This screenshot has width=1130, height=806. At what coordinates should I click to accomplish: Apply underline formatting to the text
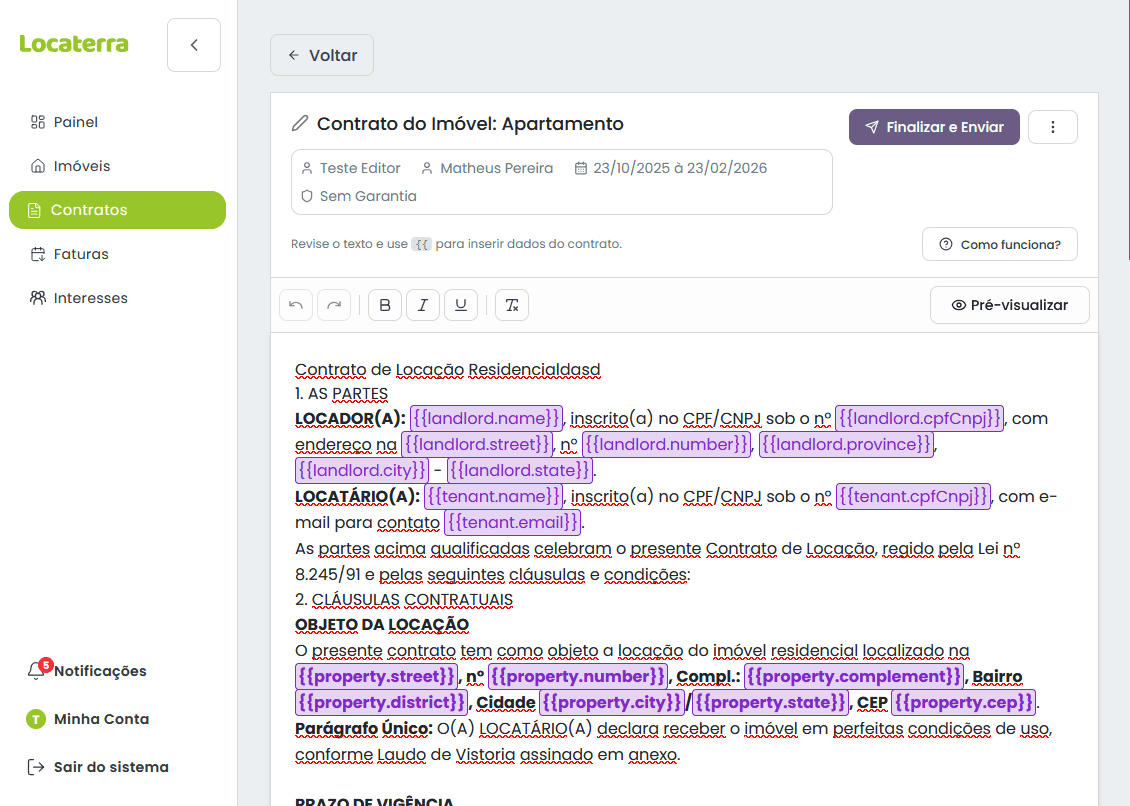click(x=460, y=305)
